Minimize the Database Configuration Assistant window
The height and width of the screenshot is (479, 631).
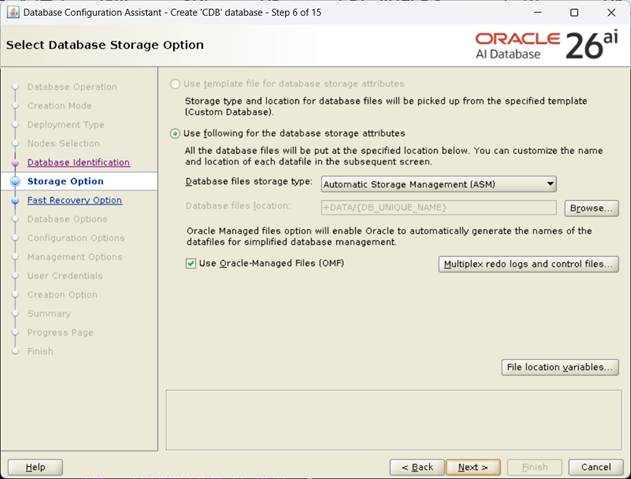[x=538, y=12]
